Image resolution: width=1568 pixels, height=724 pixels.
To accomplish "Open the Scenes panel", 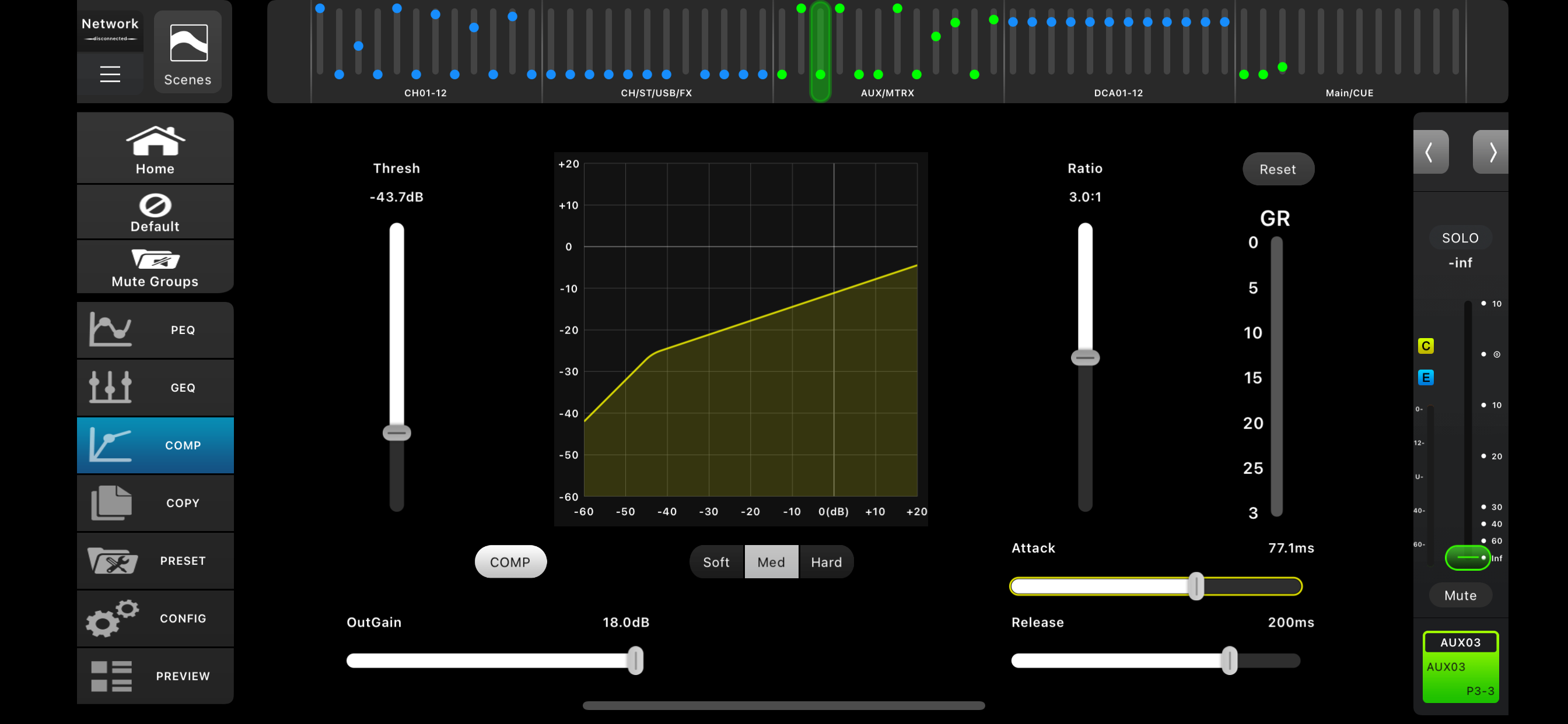I will (x=187, y=52).
